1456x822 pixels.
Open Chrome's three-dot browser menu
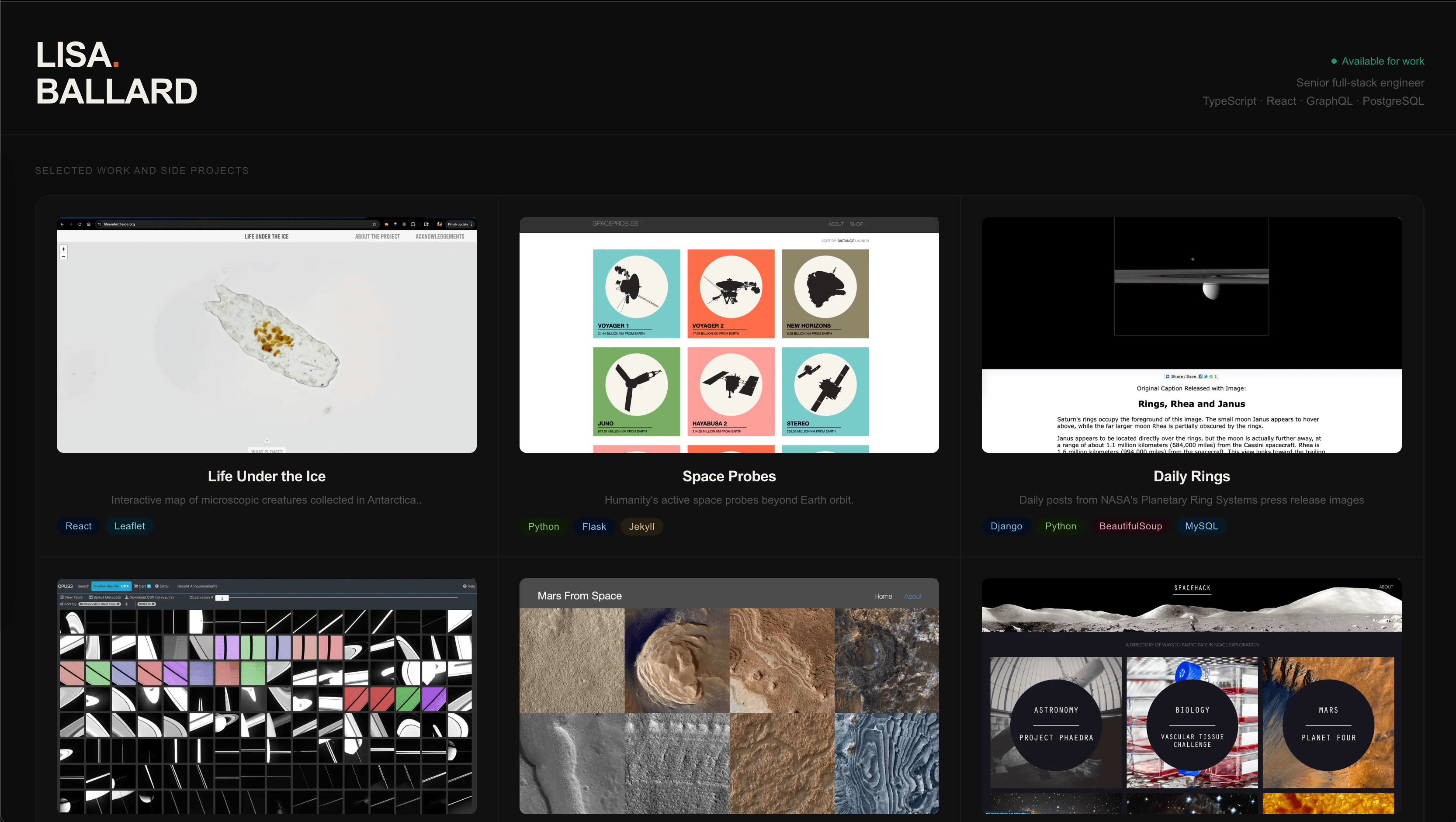click(472, 224)
